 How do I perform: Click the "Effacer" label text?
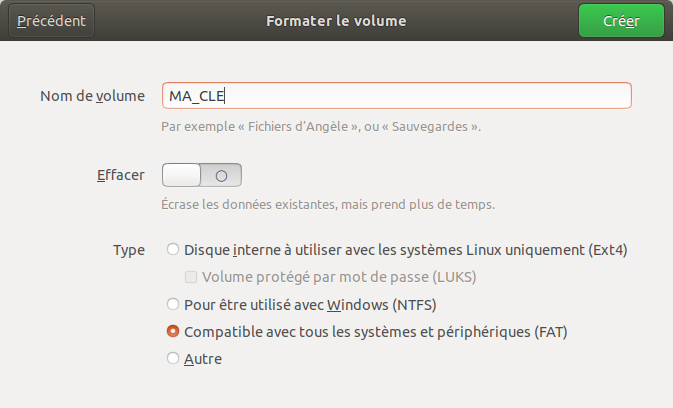(x=120, y=175)
